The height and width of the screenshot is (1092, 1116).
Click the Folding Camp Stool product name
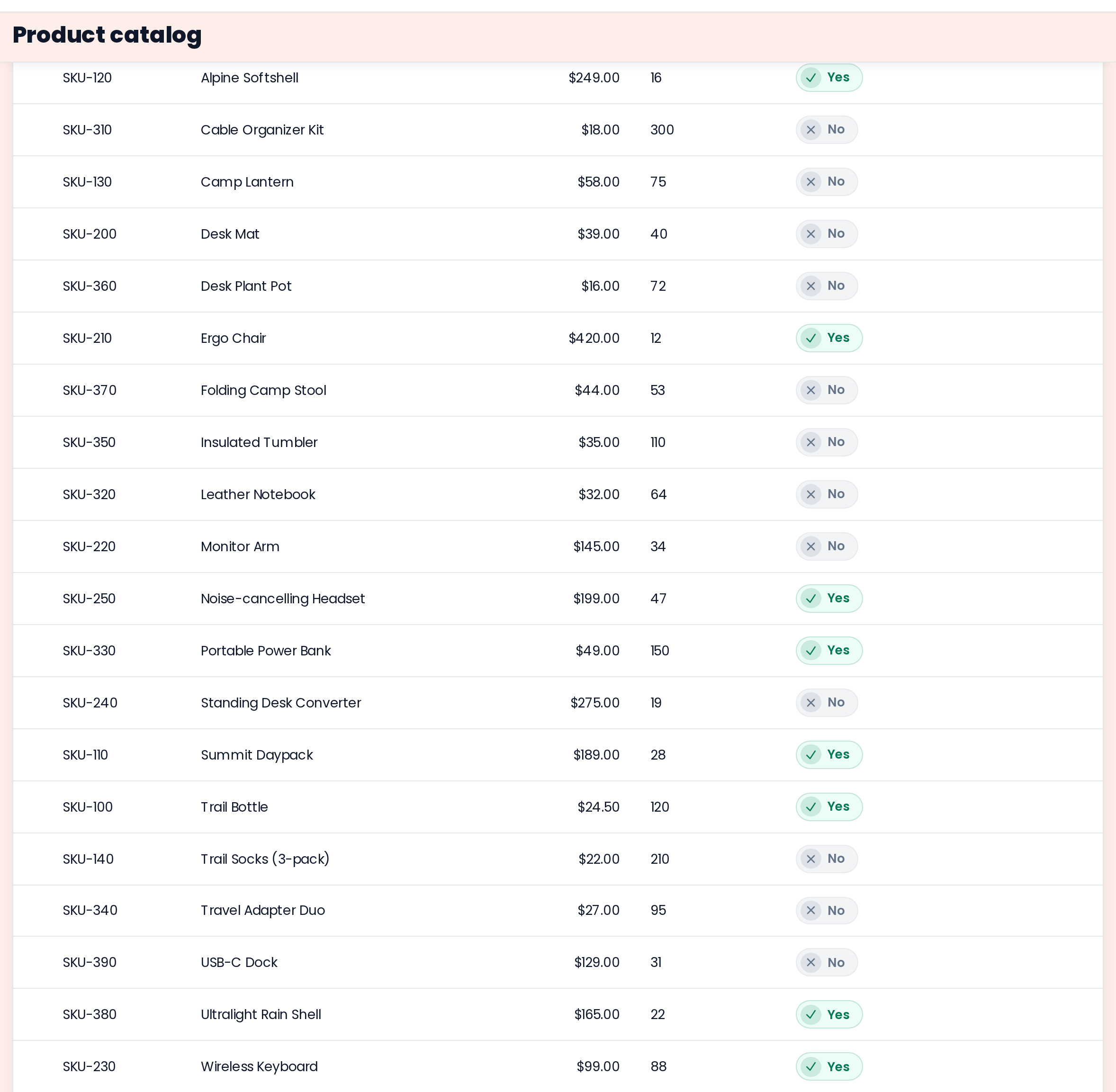[263, 390]
